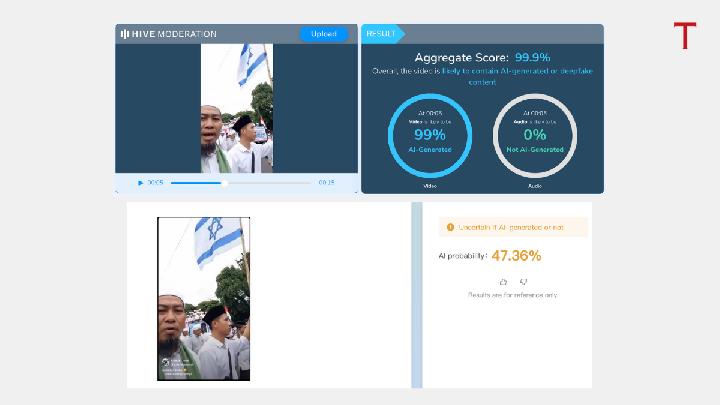This screenshot has height=405, width=720.
Task: Click the 'Results are for reference only' note
Action: click(512, 296)
